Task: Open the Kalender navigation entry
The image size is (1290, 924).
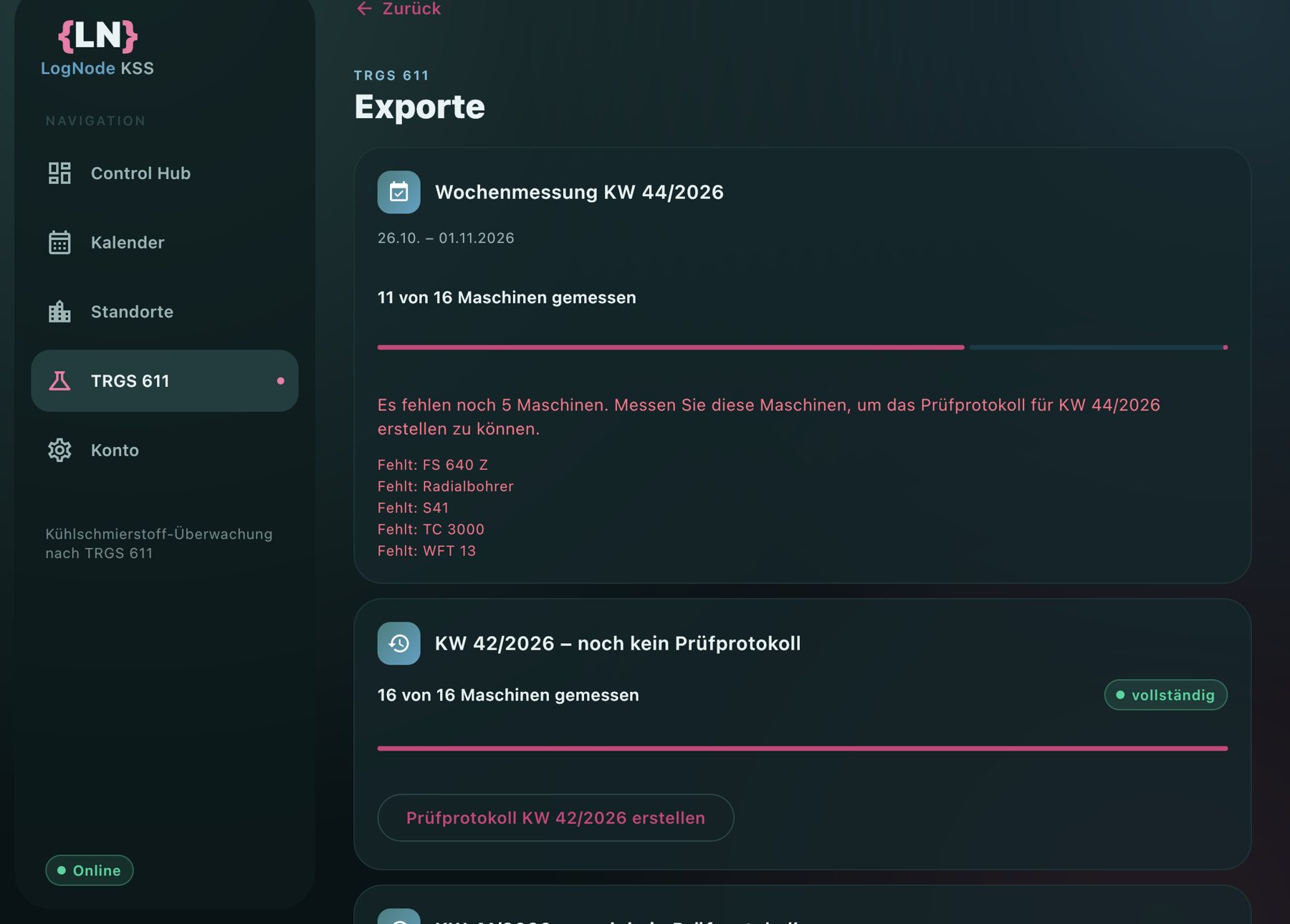Action: pyautogui.click(x=165, y=243)
